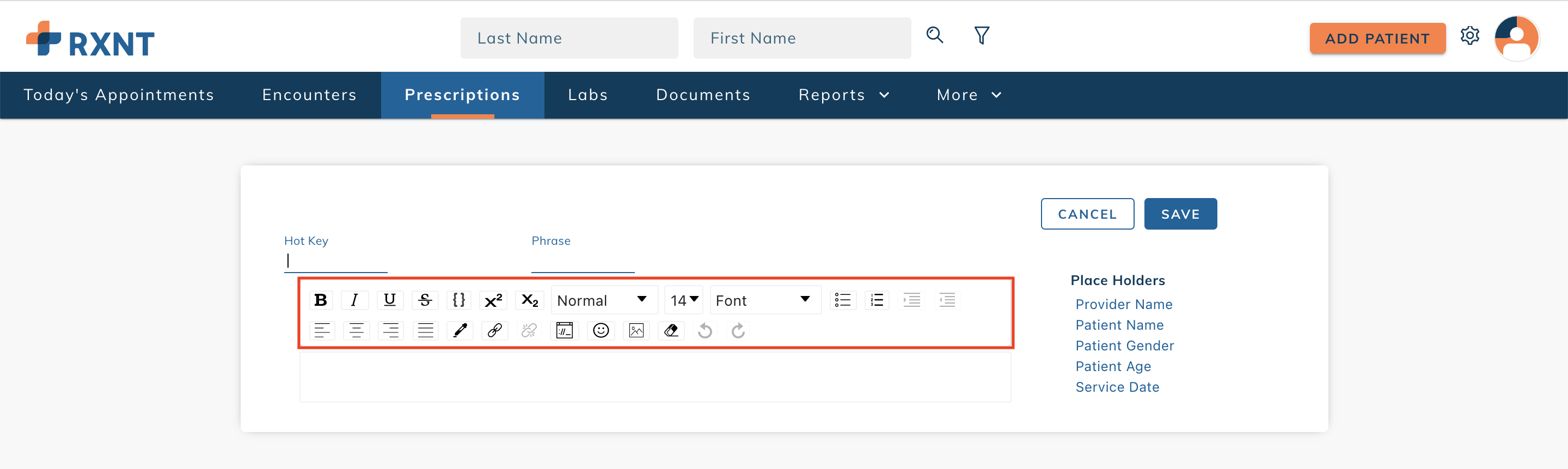Open the patient filter funnel icon

(x=981, y=35)
